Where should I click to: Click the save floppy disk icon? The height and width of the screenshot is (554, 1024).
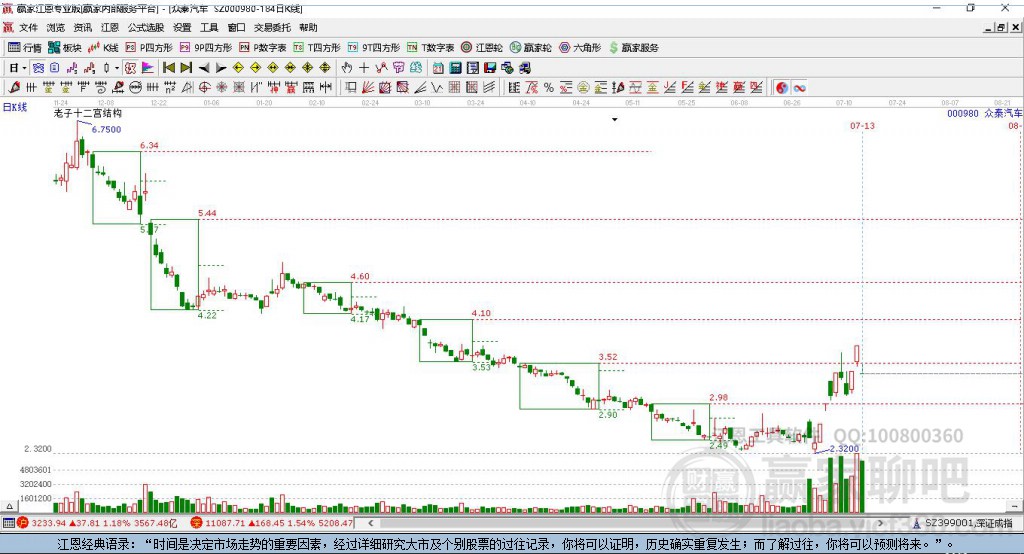click(x=490, y=68)
